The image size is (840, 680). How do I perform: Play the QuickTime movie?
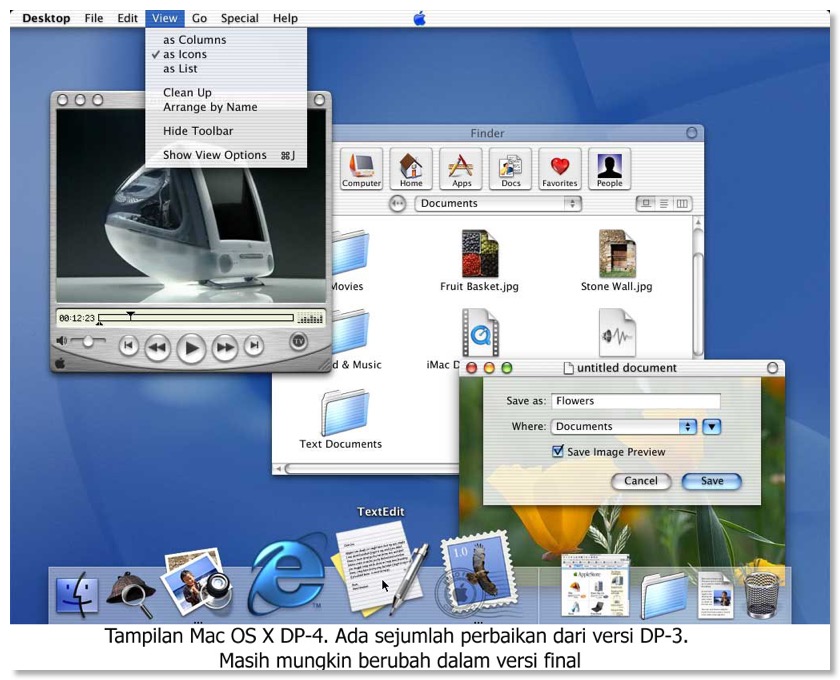coord(191,348)
